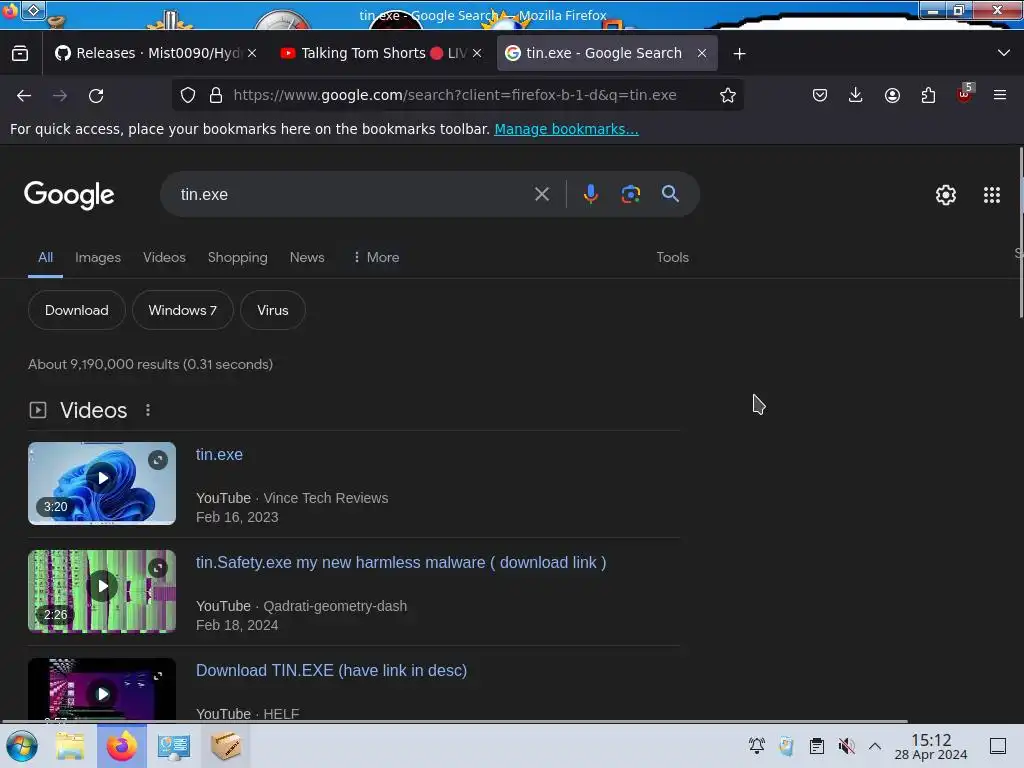Open the Firefox hamburger application menu
Image resolution: width=1024 pixels, height=768 pixels.
pyautogui.click(x=1000, y=95)
